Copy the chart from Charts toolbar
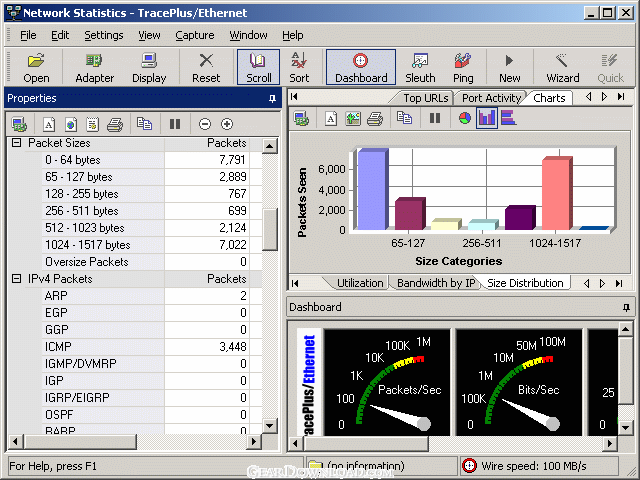This screenshot has height=480, width=640. pos(404,118)
